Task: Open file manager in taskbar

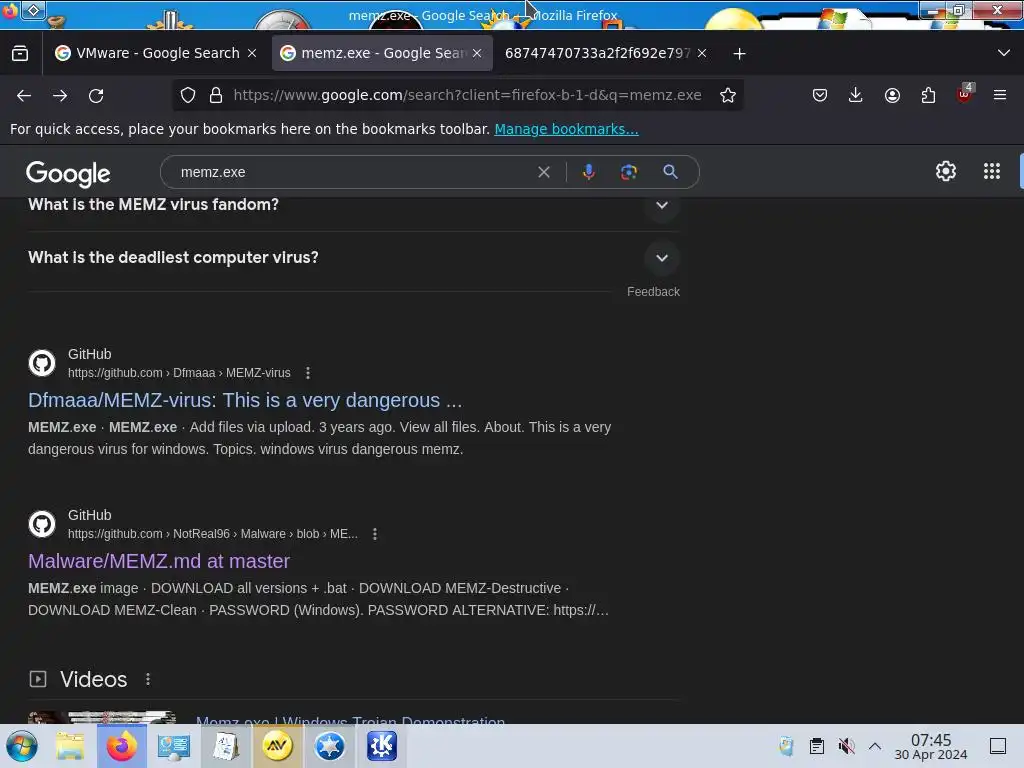Action: click(69, 746)
